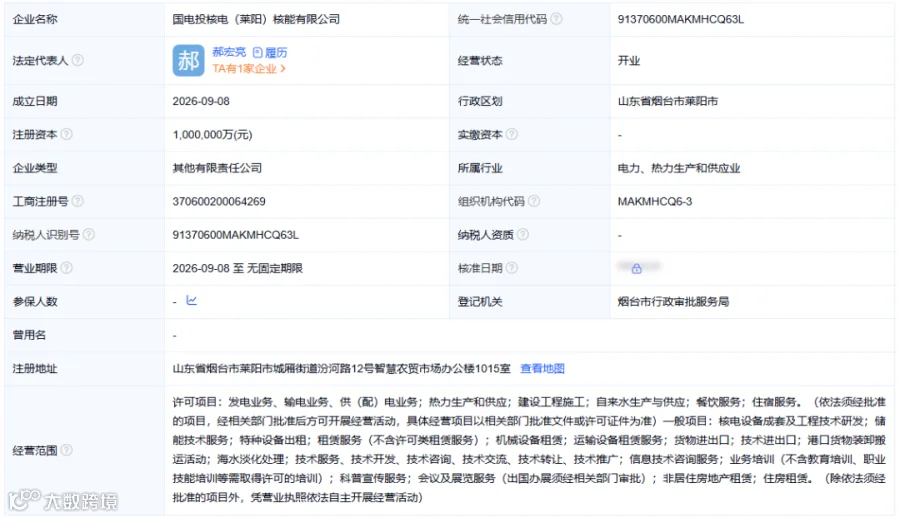Expand TA有1家企业 link
Viewport: 900px width, 518px height.
pyautogui.click(x=249, y=69)
